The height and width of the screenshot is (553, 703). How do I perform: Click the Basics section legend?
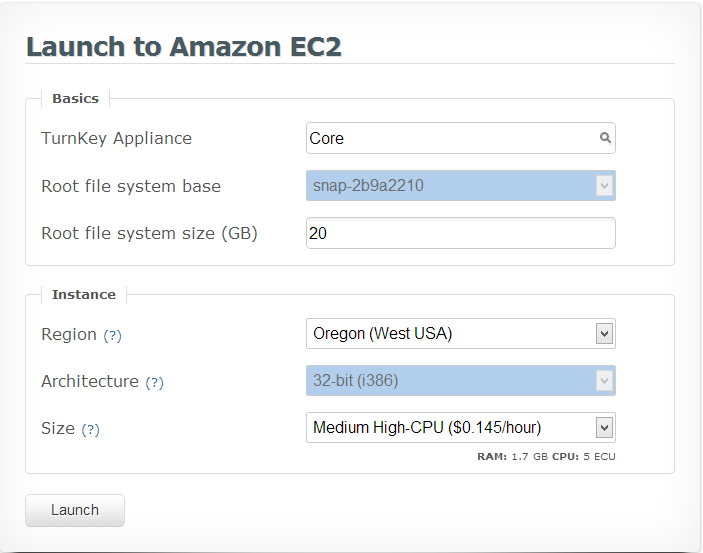(75, 98)
